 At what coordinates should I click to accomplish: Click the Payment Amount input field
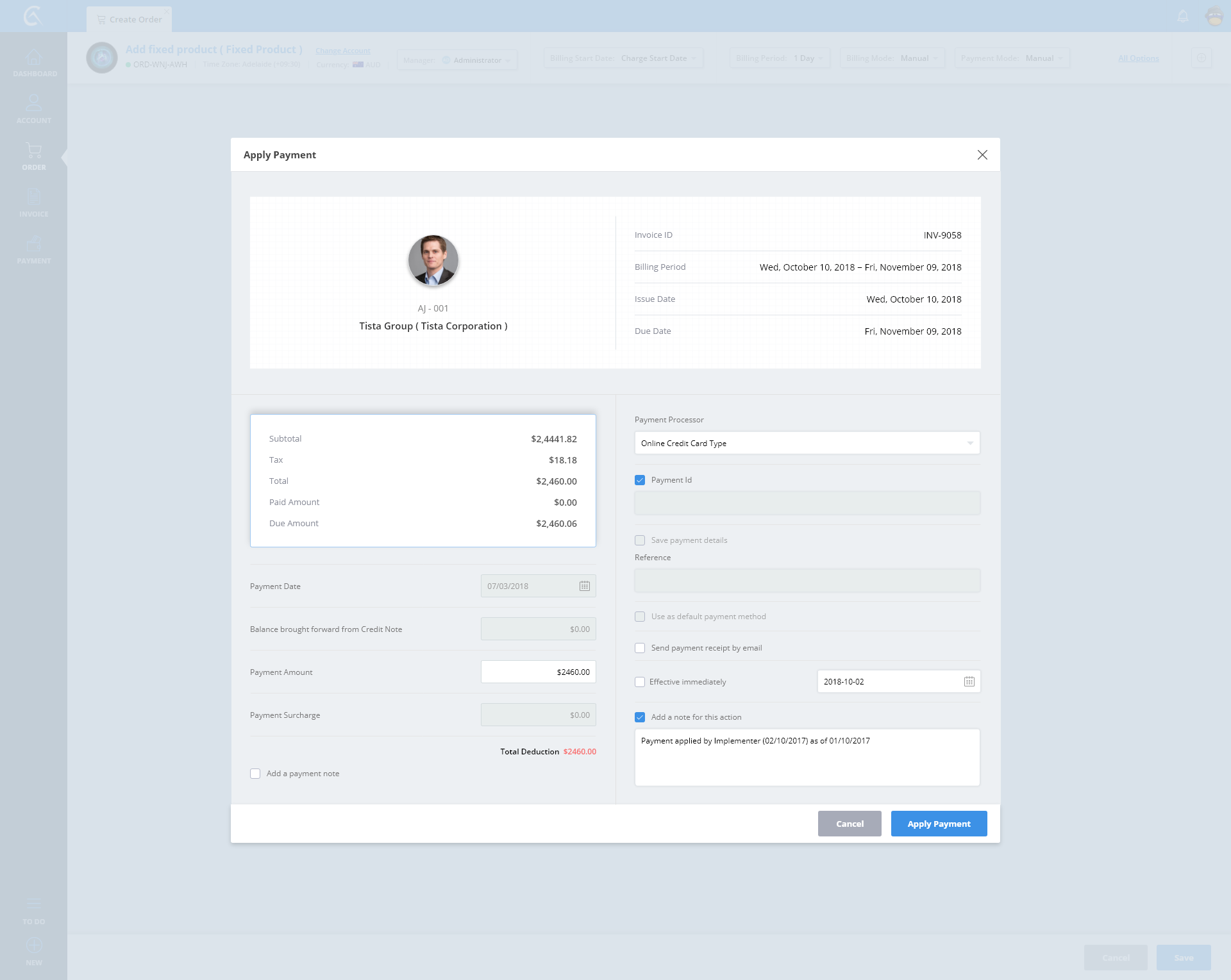(538, 672)
